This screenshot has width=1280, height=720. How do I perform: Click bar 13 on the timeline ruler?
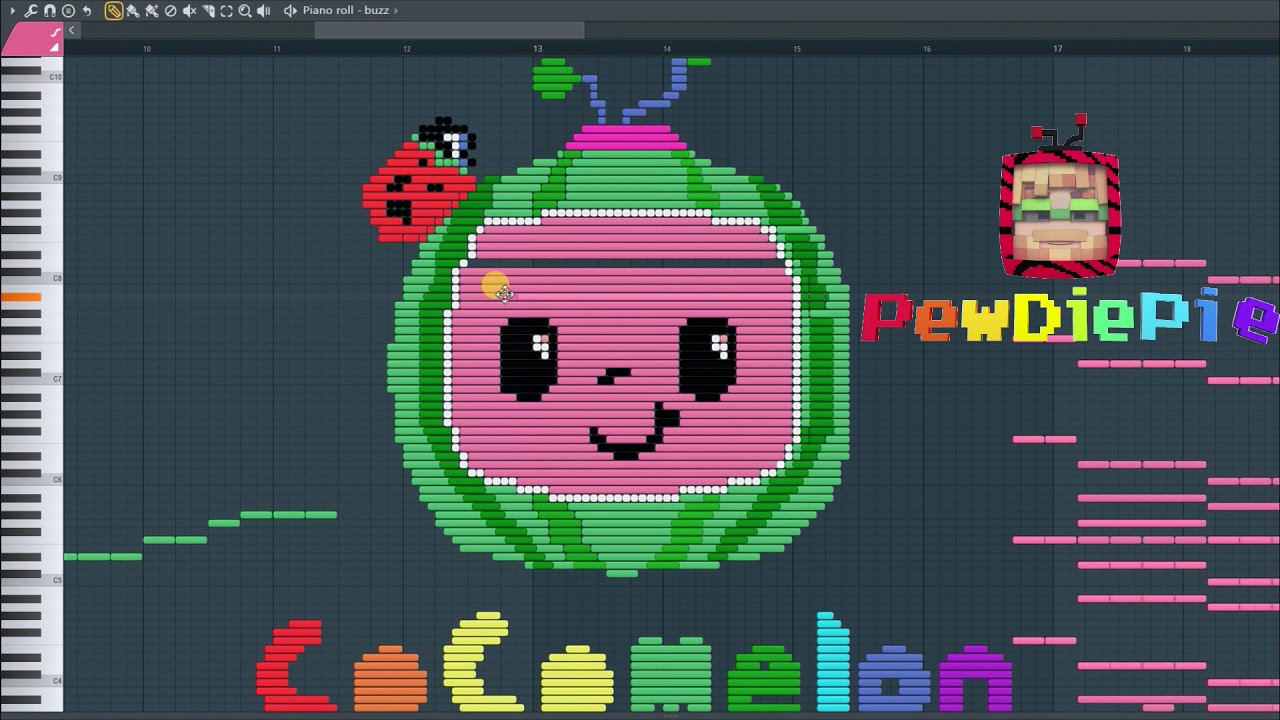[x=538, y=49]
